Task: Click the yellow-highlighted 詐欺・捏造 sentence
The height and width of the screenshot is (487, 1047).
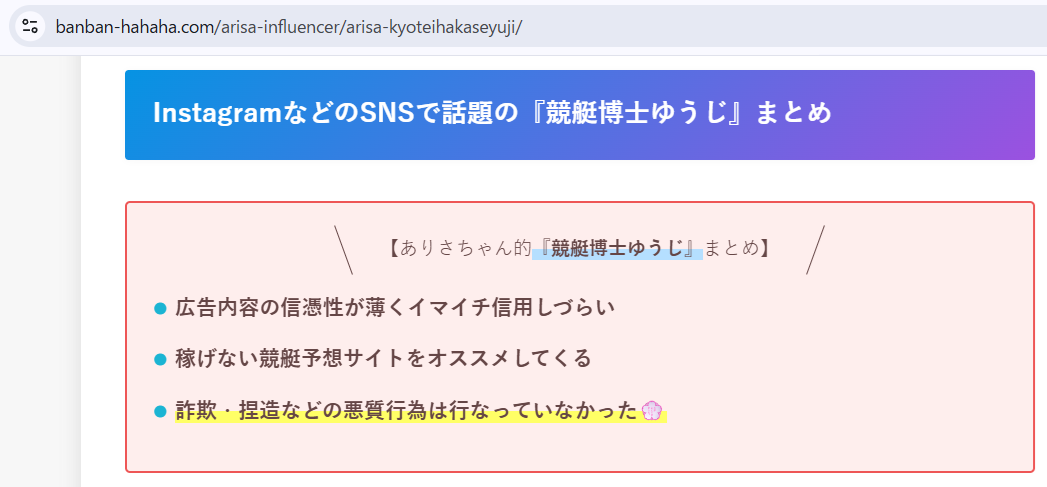Action: (406, 410)
